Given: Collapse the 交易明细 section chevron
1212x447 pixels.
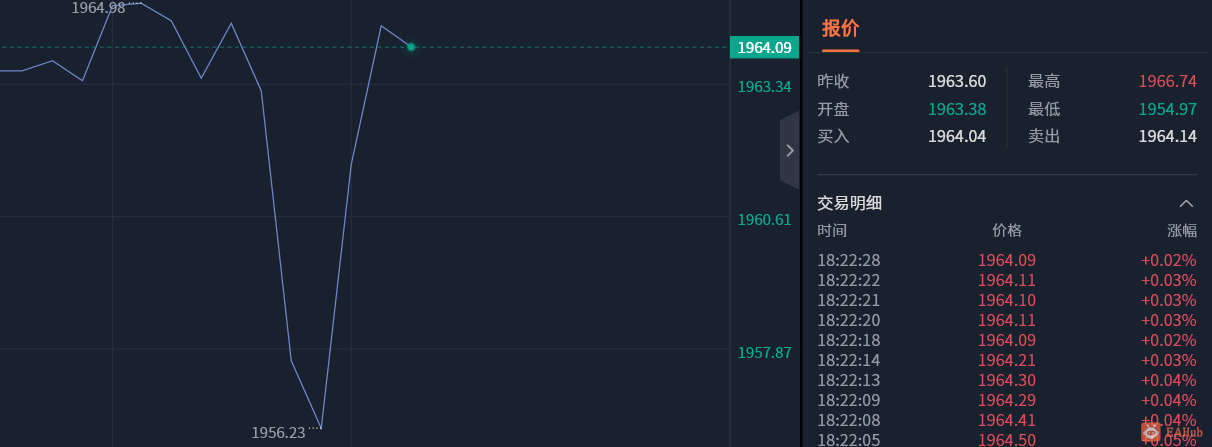Looking at the screenshot, I should (1187, 203).
